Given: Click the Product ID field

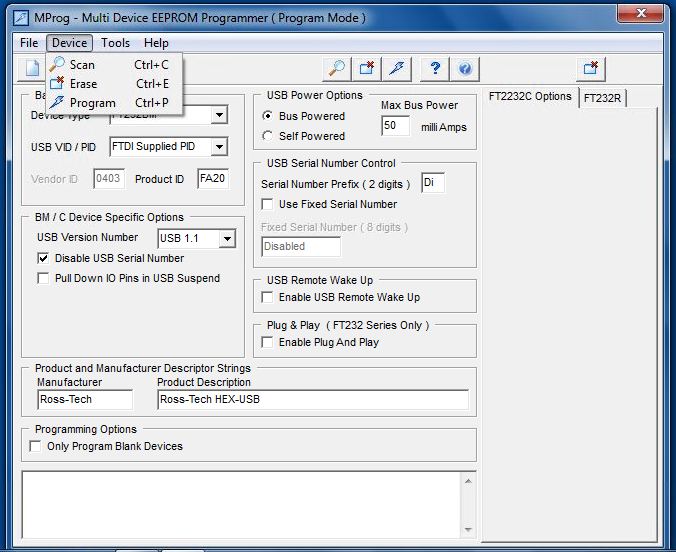Looking at the screenshot, I should (213, 179).
